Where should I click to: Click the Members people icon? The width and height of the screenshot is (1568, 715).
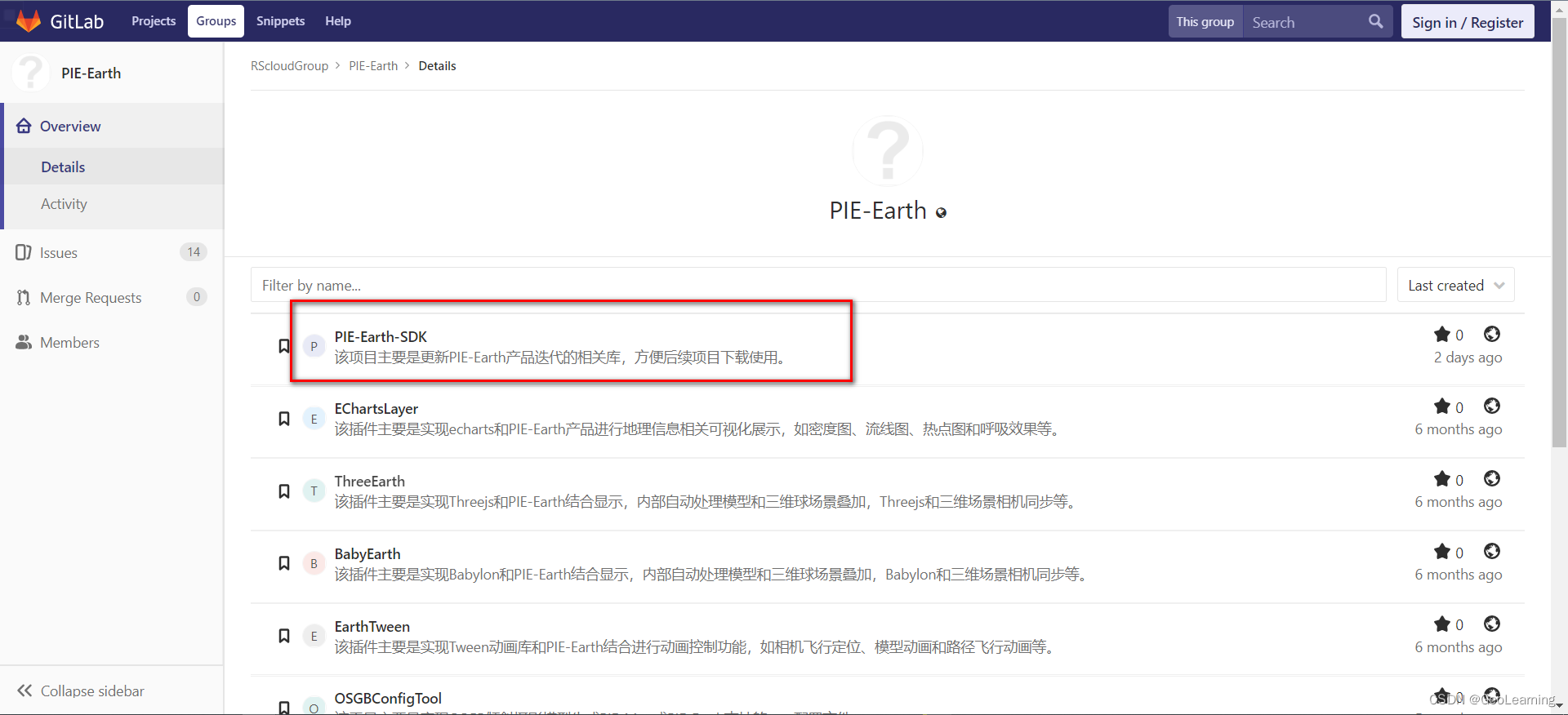24,342
